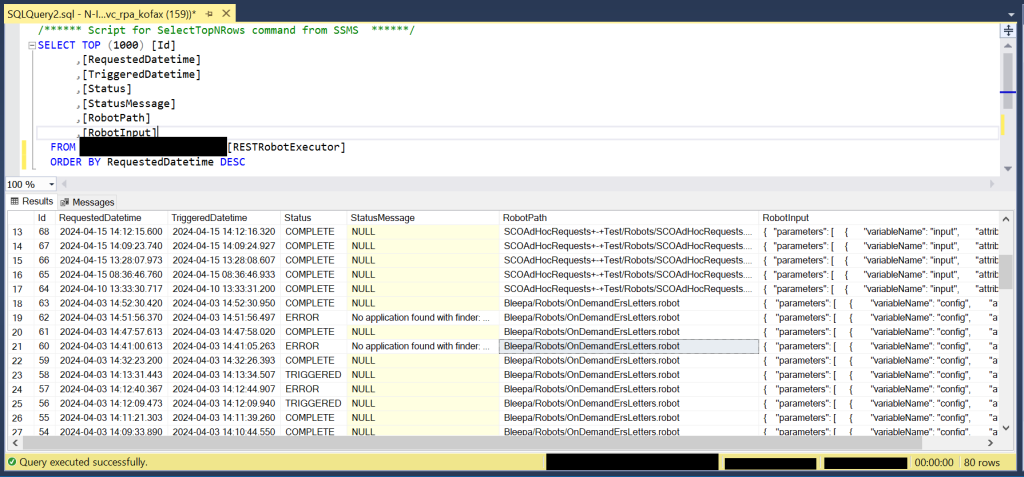Screen dimensions: 1024x477
Task: Click the results grid vertical scroll thumb
Action: [x=1006, y=271]
